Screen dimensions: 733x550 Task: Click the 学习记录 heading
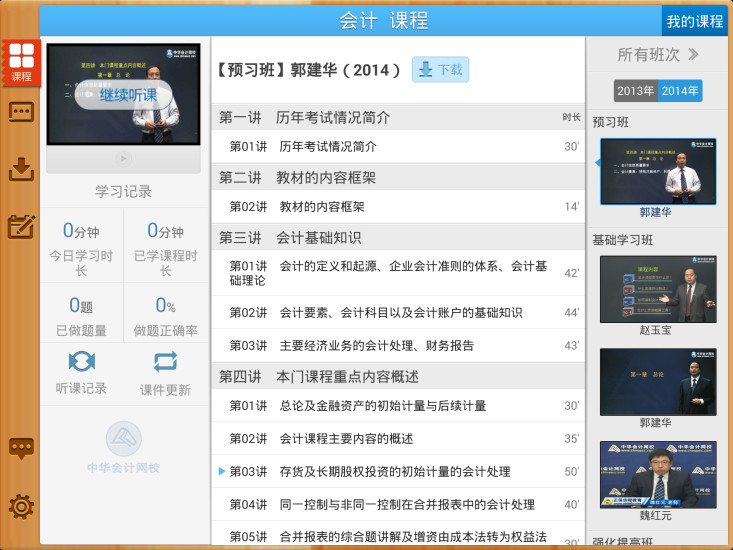point(123,191)
